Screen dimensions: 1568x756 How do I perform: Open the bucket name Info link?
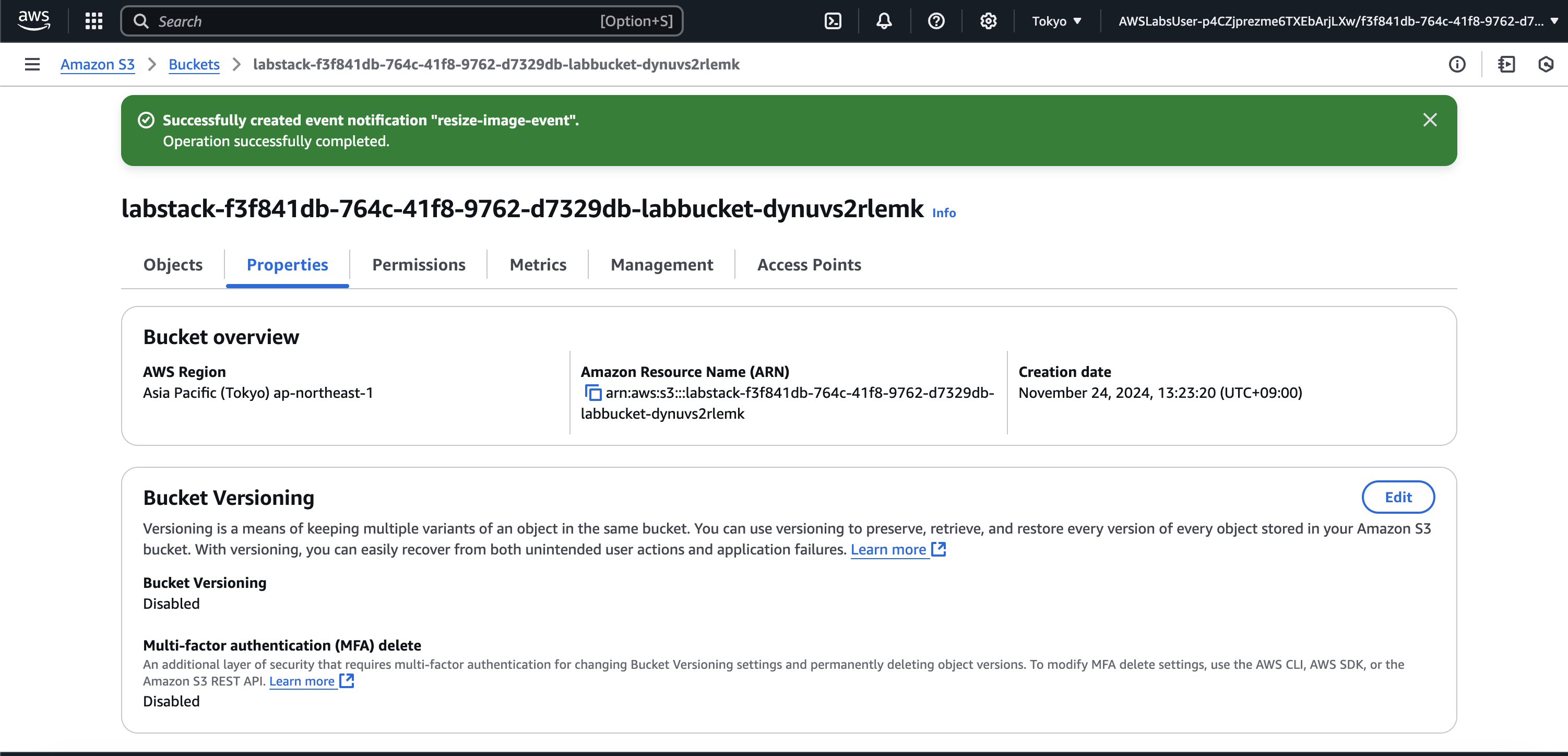click(x=944, y=213)
